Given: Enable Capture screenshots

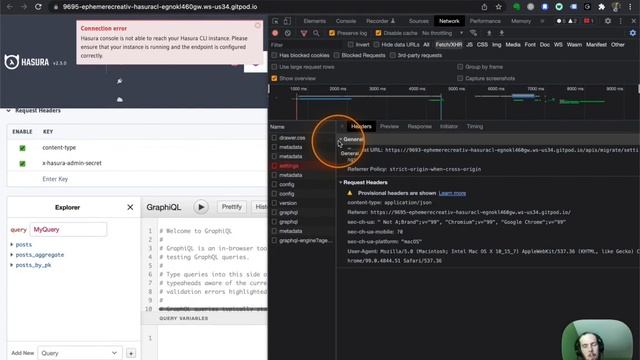Looking at the screenshot, I should point(460,78).
